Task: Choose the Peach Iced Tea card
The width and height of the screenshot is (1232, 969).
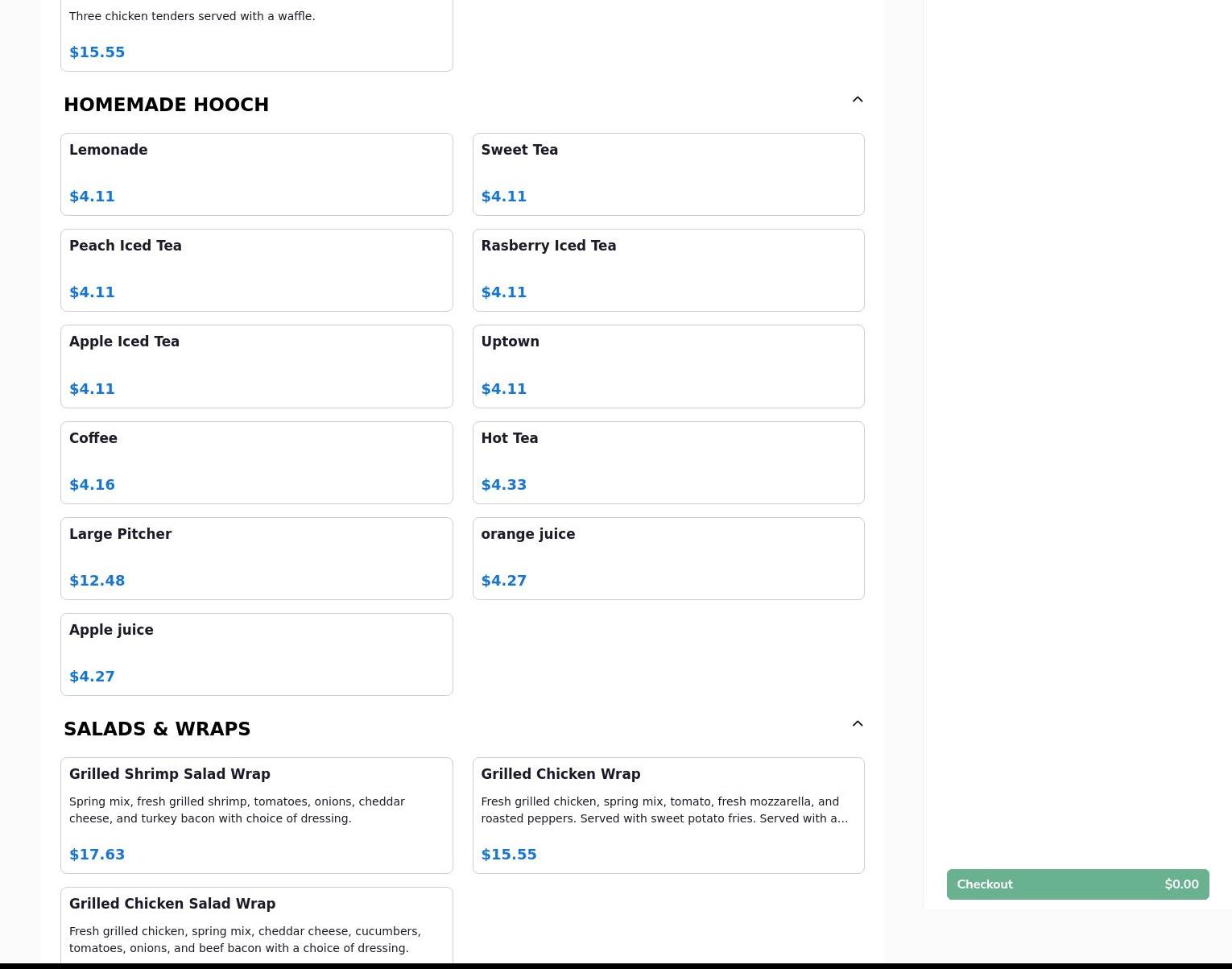Action: [x=257, y=271]
